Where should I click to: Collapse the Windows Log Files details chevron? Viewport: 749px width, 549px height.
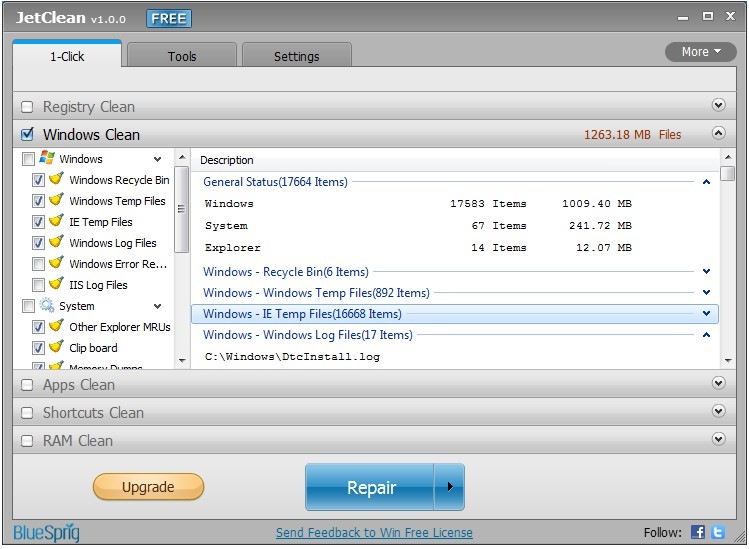706,335
